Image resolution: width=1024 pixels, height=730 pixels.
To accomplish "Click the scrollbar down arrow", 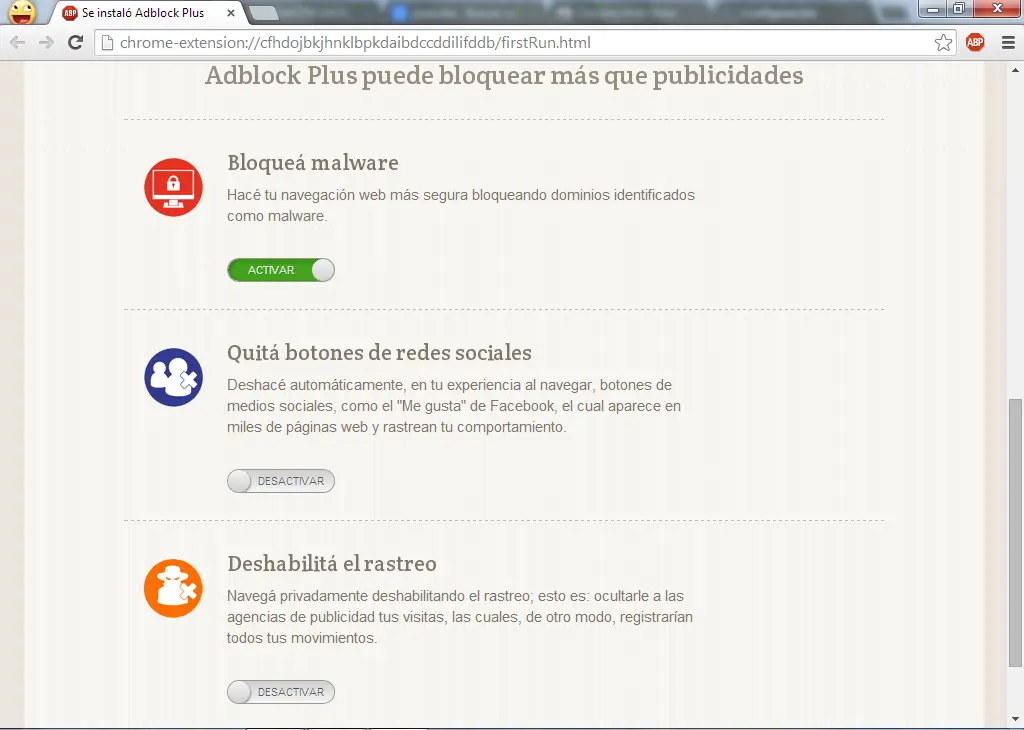I will [1015, 719].
